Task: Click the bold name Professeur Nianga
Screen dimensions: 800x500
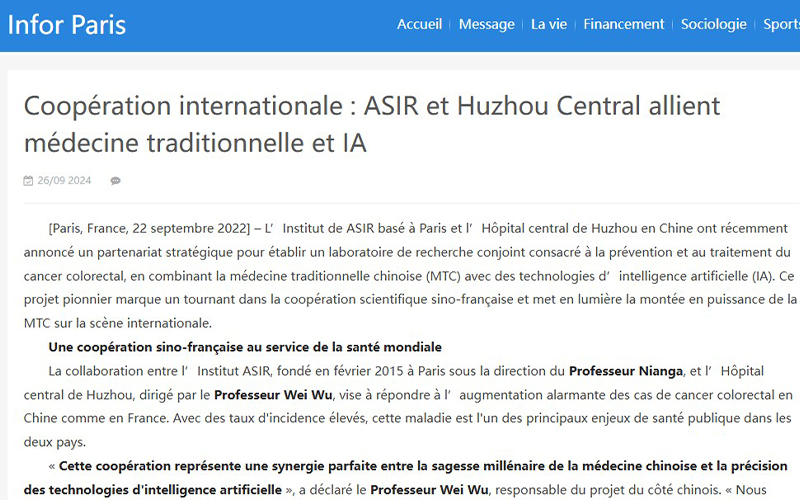Action: (x=626, y=371)
